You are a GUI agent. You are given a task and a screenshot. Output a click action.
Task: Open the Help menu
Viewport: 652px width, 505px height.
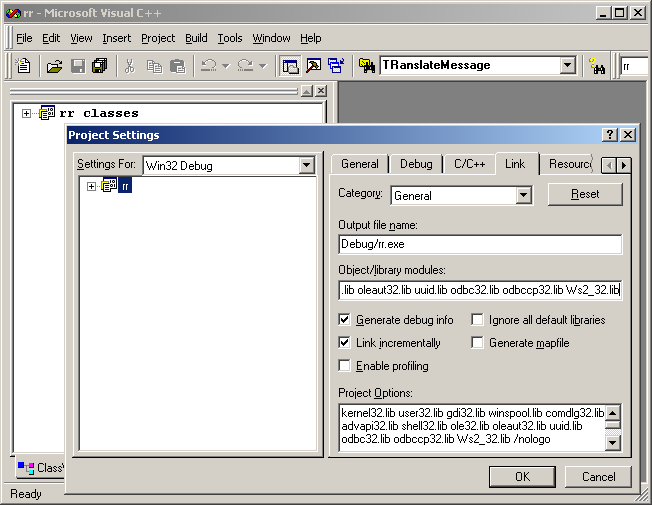tap(311, 38)
